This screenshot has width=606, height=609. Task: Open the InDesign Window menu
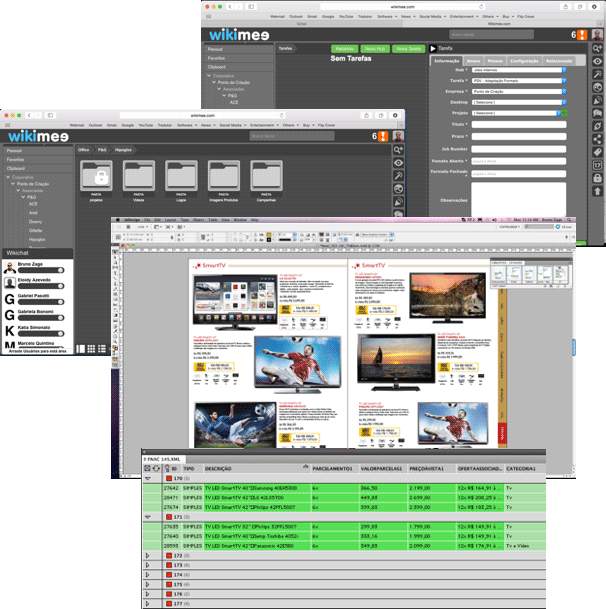pos(240,220)
